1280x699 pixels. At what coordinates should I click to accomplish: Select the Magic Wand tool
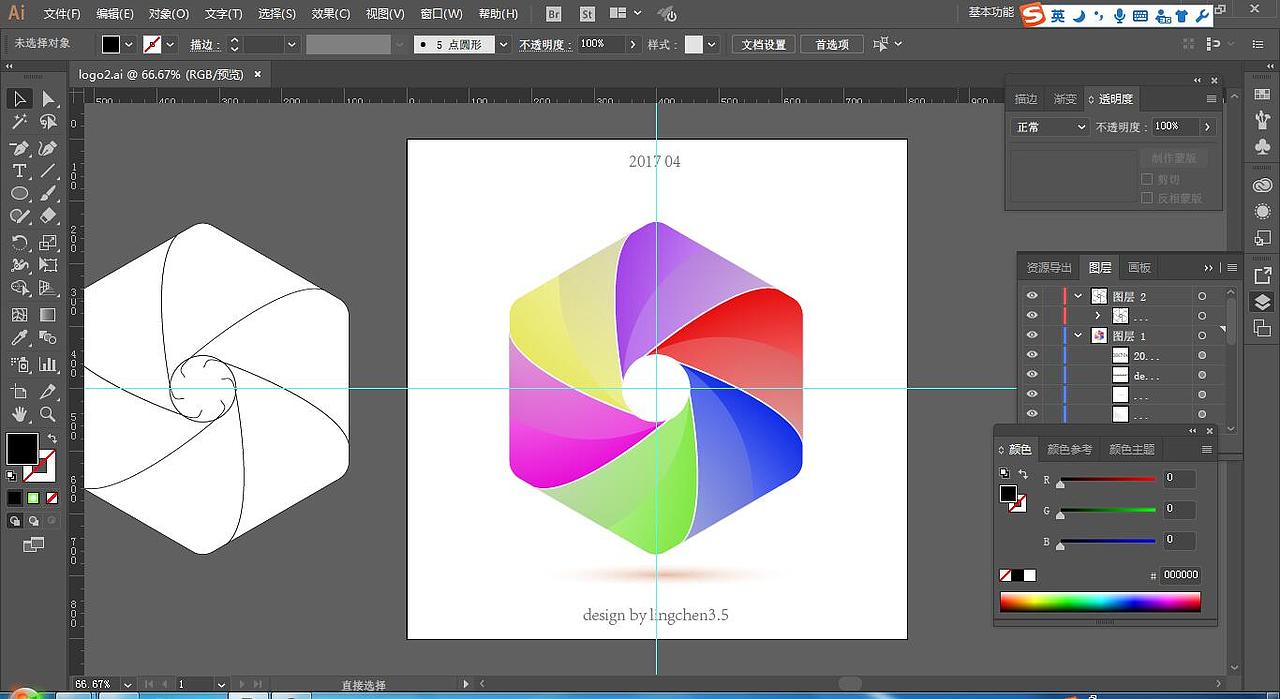click(x=19, y=122)
